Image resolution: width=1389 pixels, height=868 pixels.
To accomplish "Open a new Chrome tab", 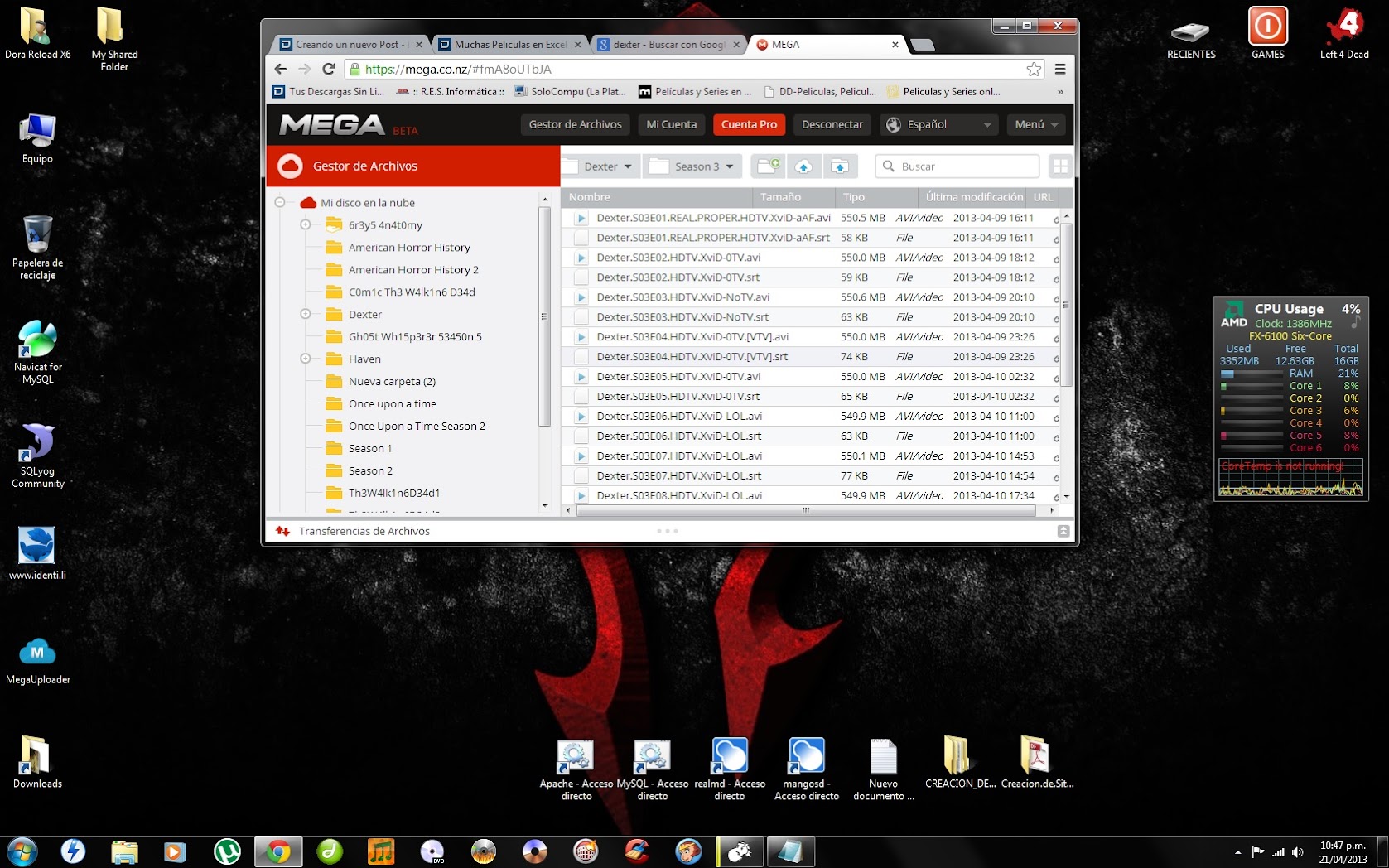I will (923, 45).
